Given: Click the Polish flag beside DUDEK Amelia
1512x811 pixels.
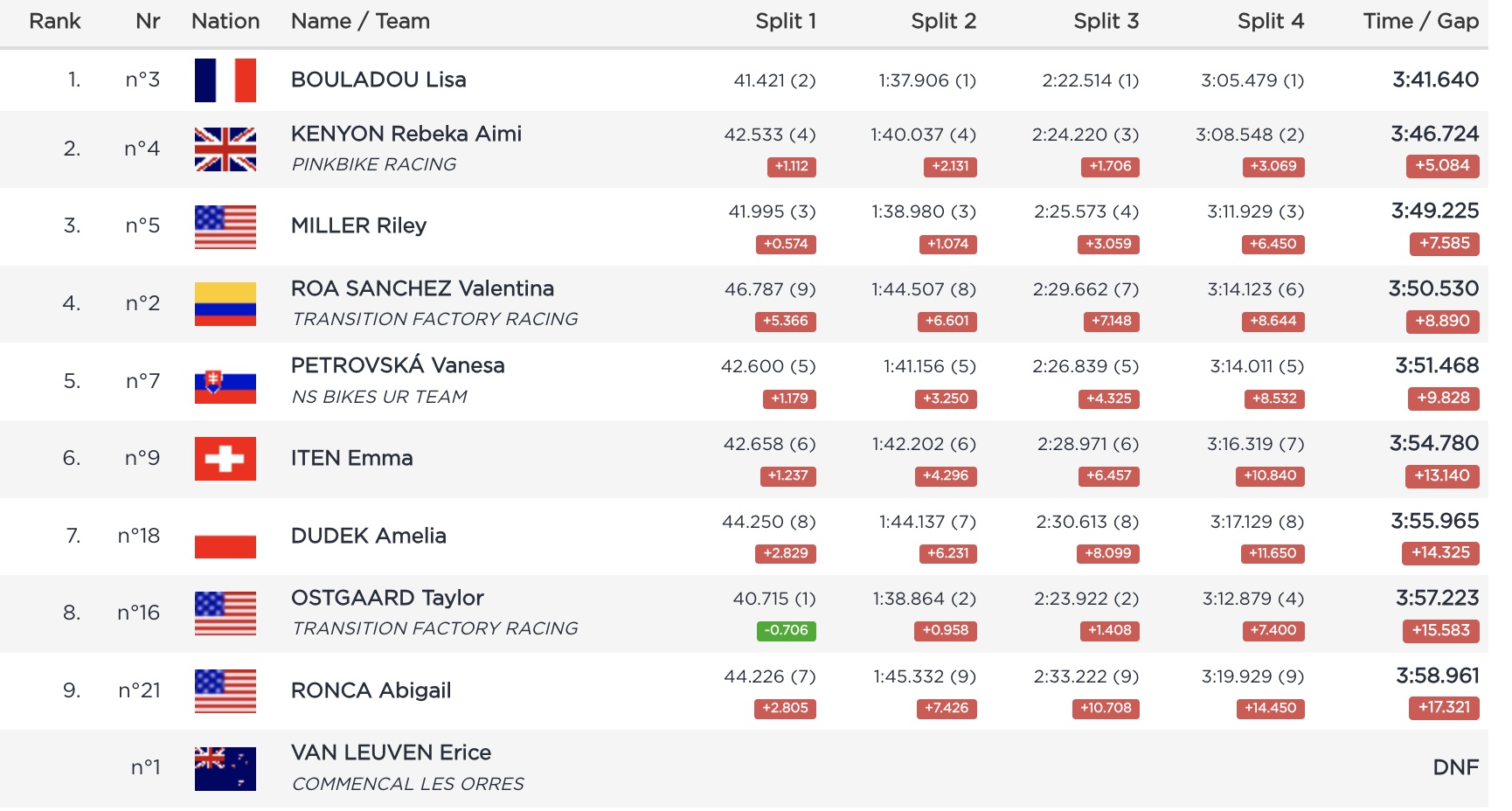Looking at the screenshot, I should click(x=225, y=537).
